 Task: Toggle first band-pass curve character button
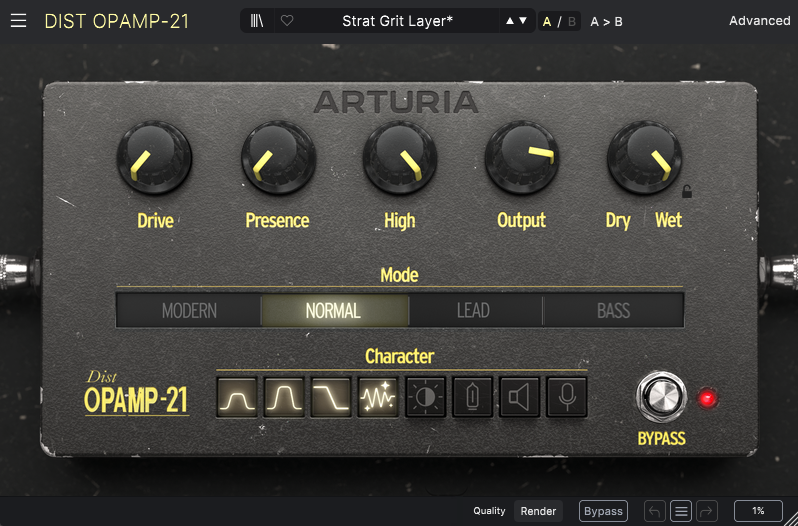pyautogui.click(x=237, y=397)
